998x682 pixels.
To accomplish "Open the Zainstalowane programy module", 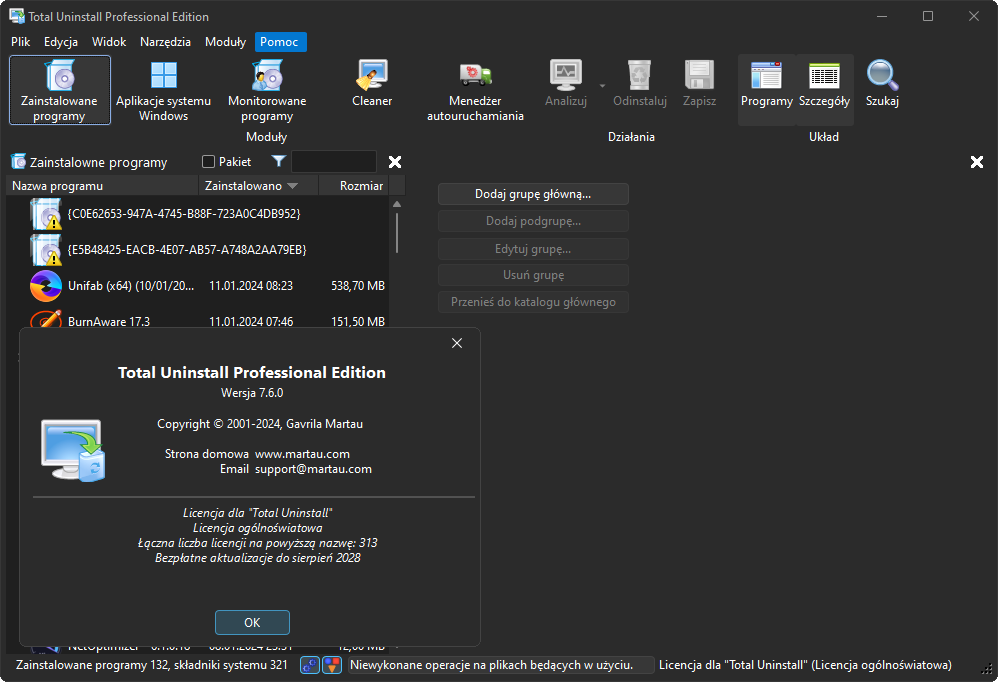I will point(60,90).
